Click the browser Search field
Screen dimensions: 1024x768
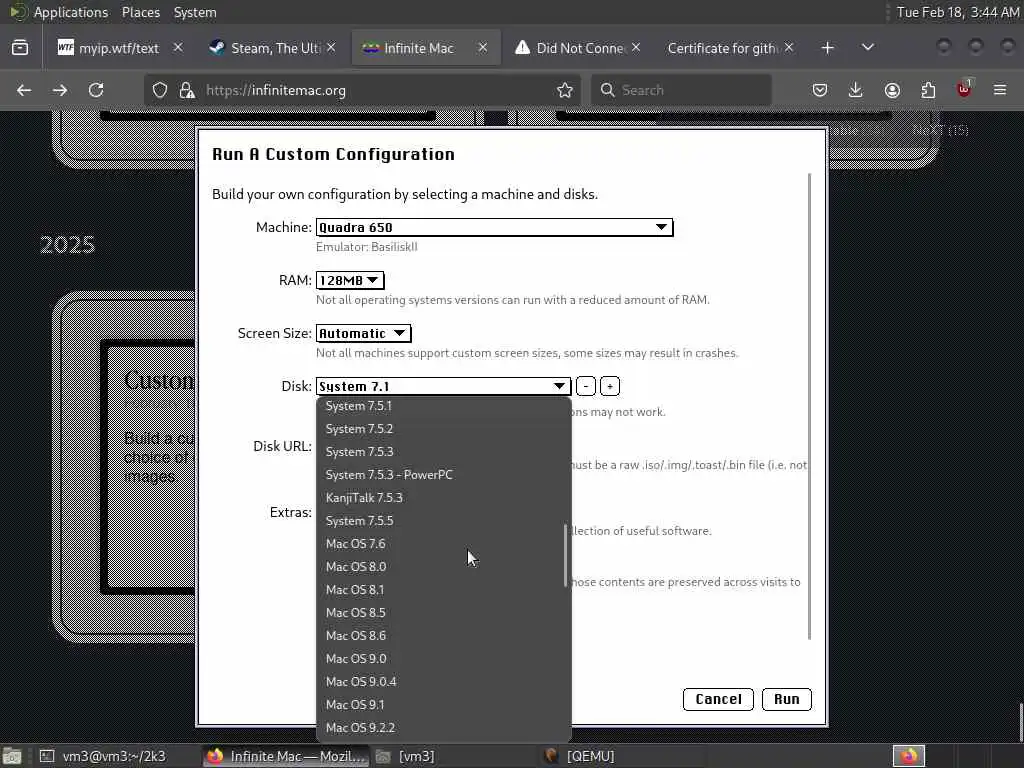coord(681,90)
